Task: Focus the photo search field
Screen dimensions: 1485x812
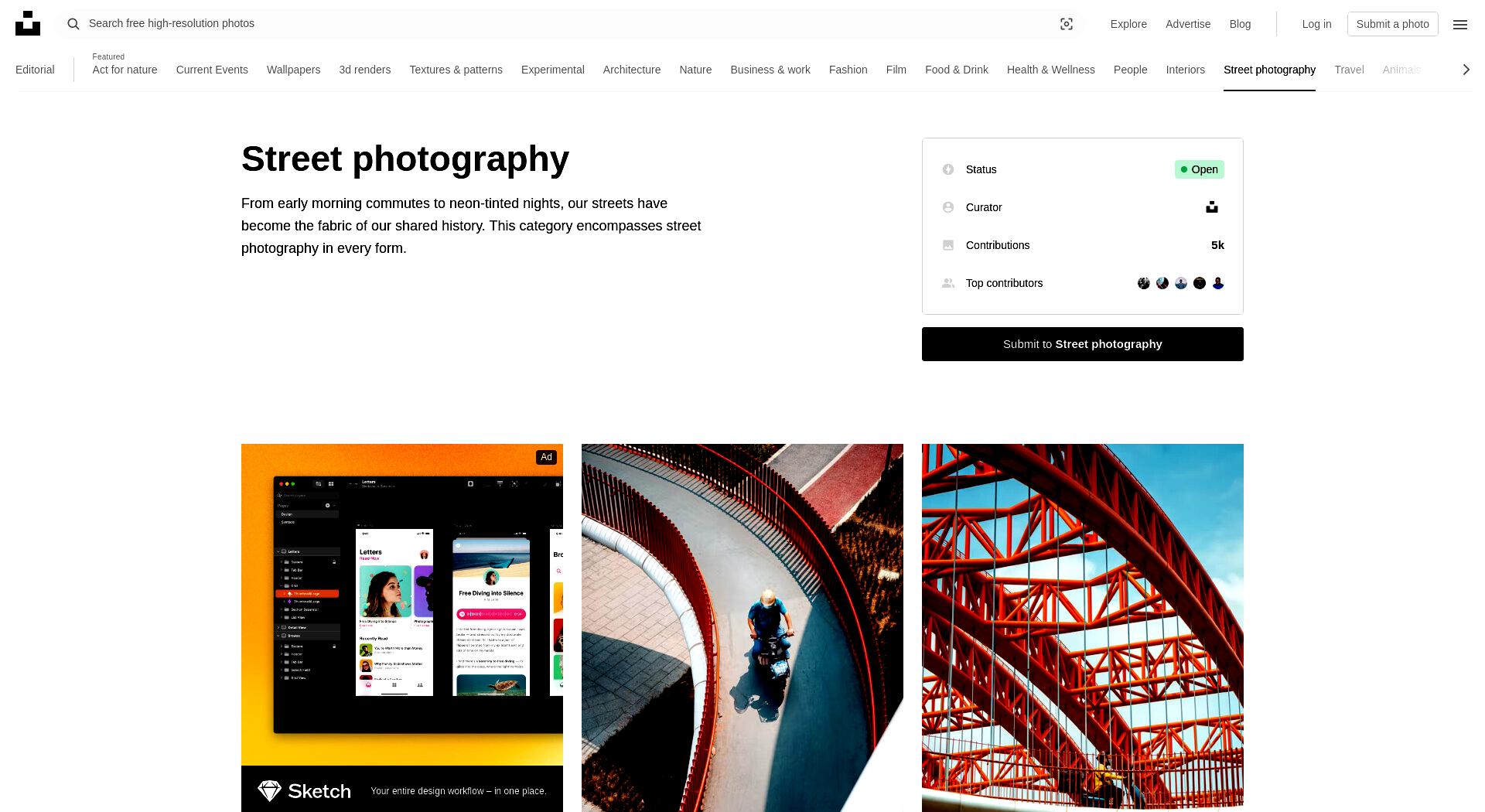Action: (568, 24)
